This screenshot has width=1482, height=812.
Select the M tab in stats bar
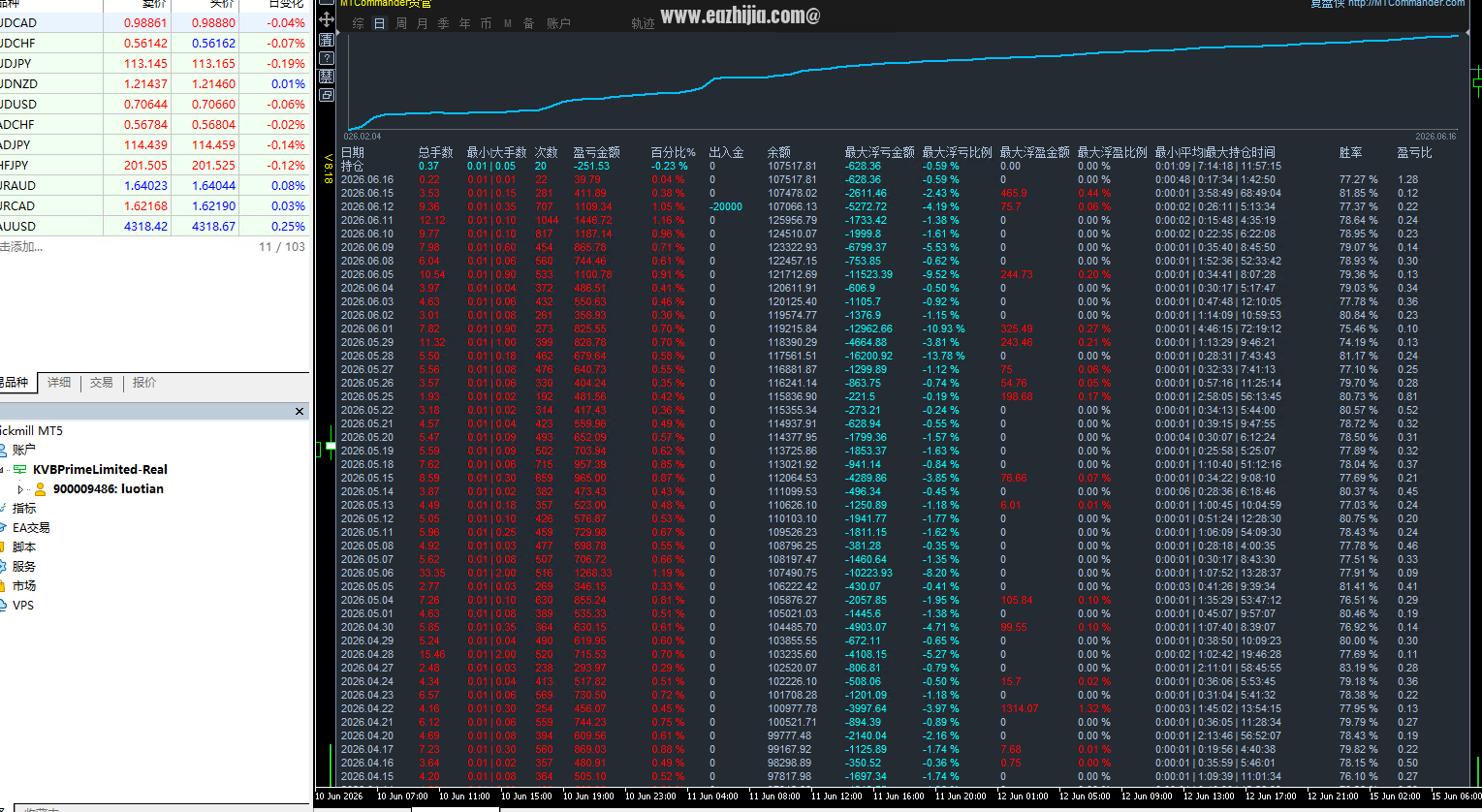coord(508,23)
